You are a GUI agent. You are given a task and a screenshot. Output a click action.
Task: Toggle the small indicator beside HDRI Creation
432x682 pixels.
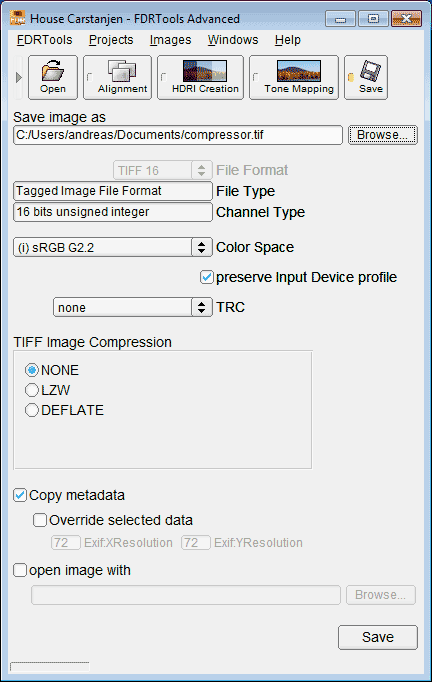tap(164, 77)
